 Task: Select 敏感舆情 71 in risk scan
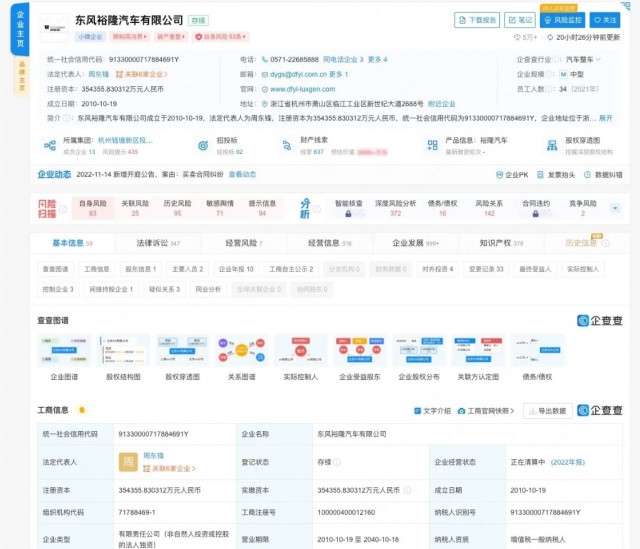tap(220, 208)
